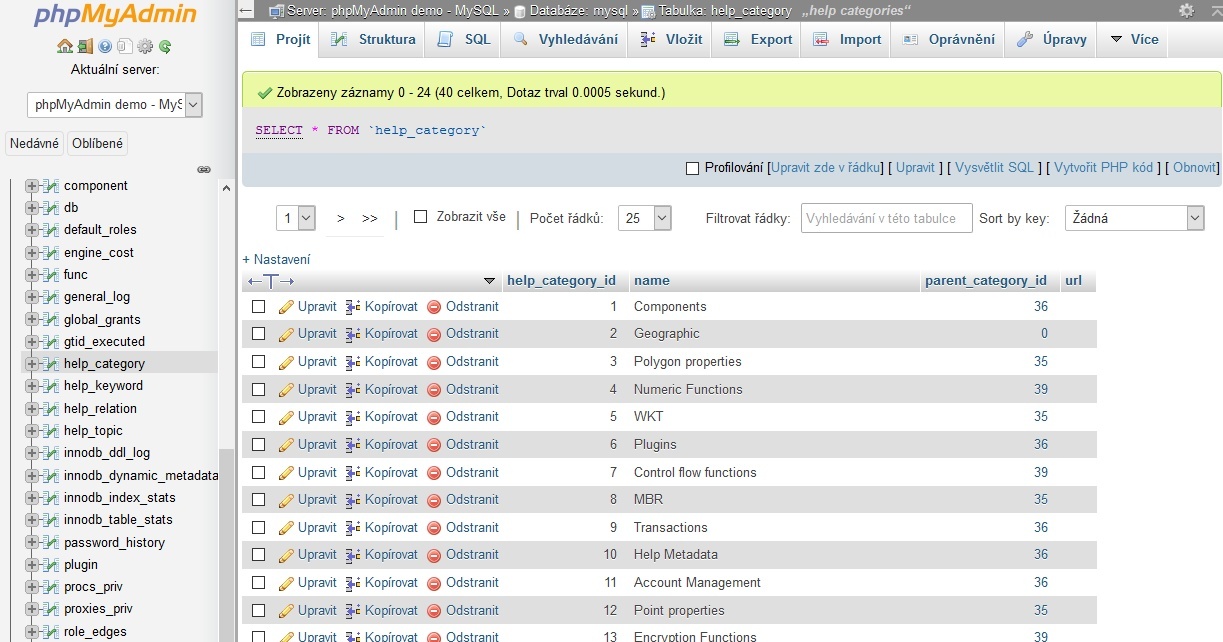The height and width of the screenshot is (642, 1223).
Task: Enable the Profilování checkbox
Action: [x=693, y=168]
